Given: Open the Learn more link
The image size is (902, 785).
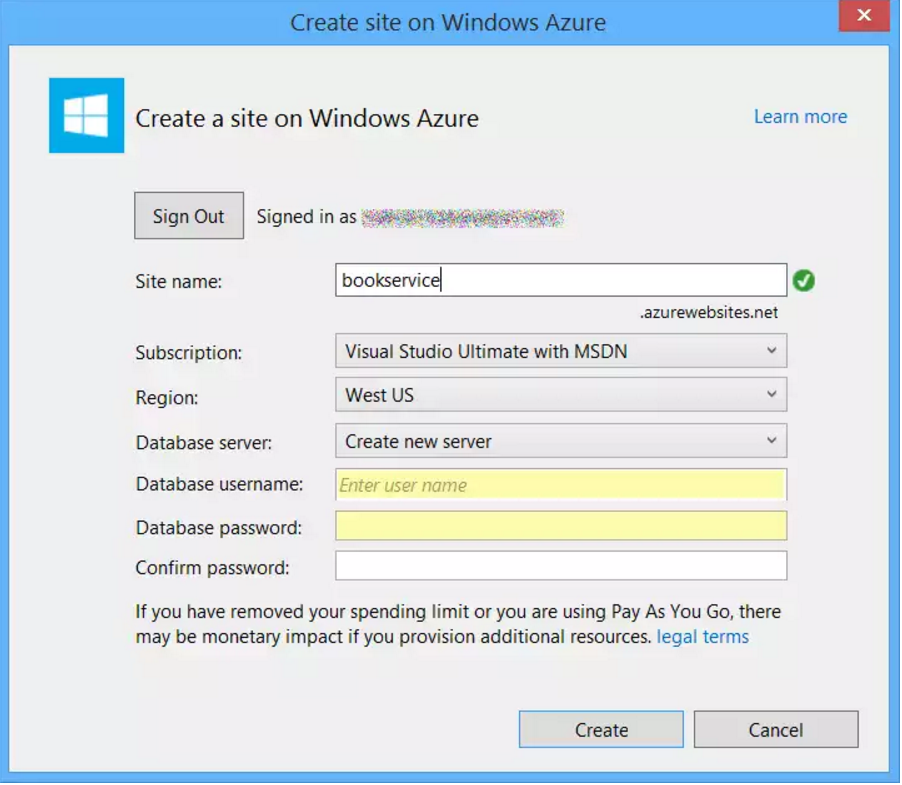Looking at the screenshot, I should [x=800, y=117].
